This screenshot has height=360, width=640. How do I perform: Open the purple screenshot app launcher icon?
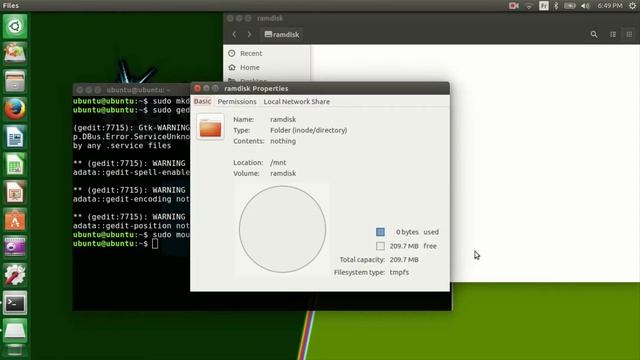pyautogui.click(x=15, y=247)
